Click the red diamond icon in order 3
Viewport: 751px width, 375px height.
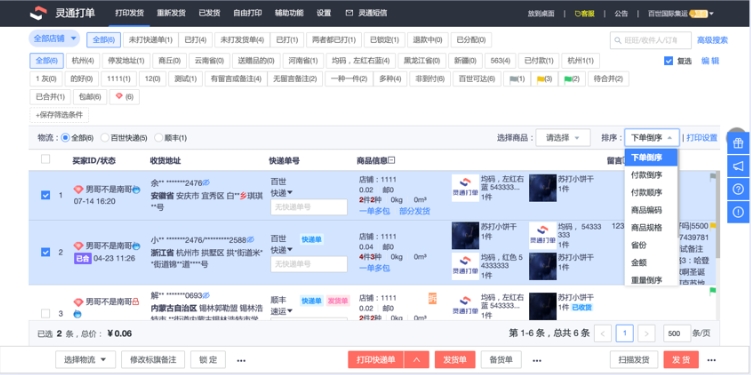coord(79,302)
